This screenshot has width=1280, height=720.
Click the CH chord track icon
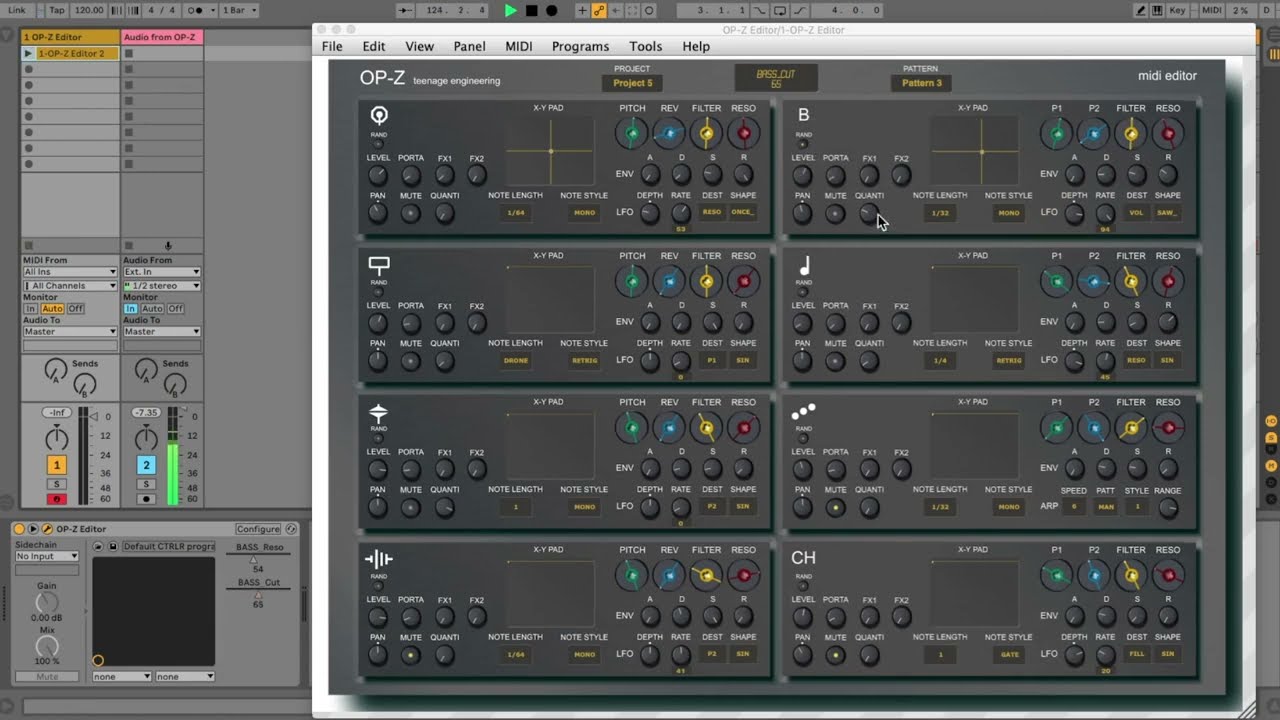pyautogui.click(x=803, y=558)
